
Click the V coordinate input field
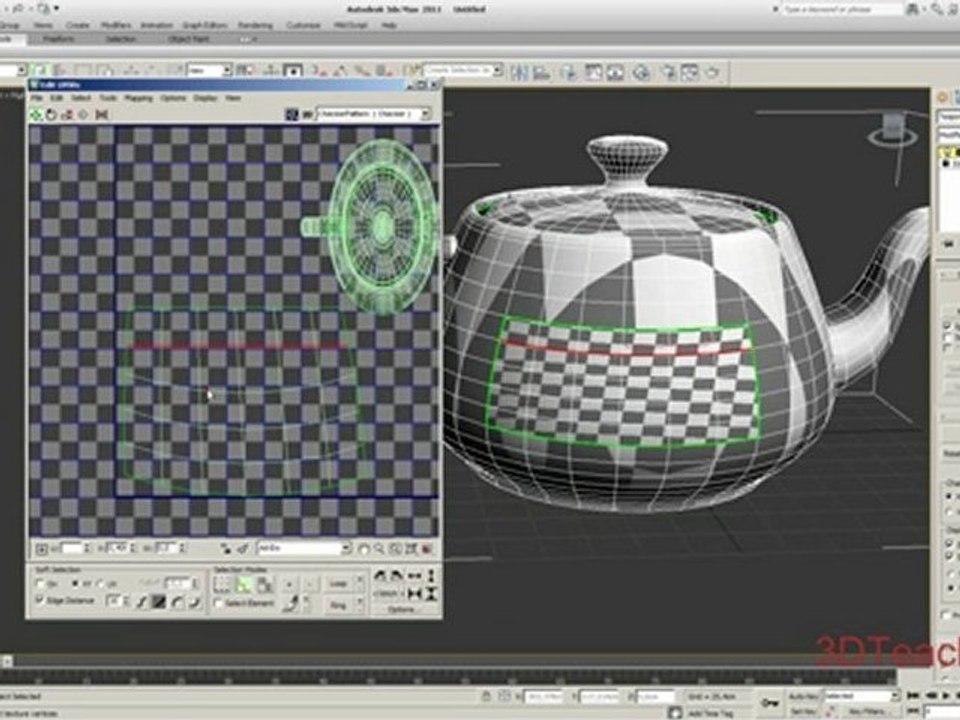(x=118, y=548)
